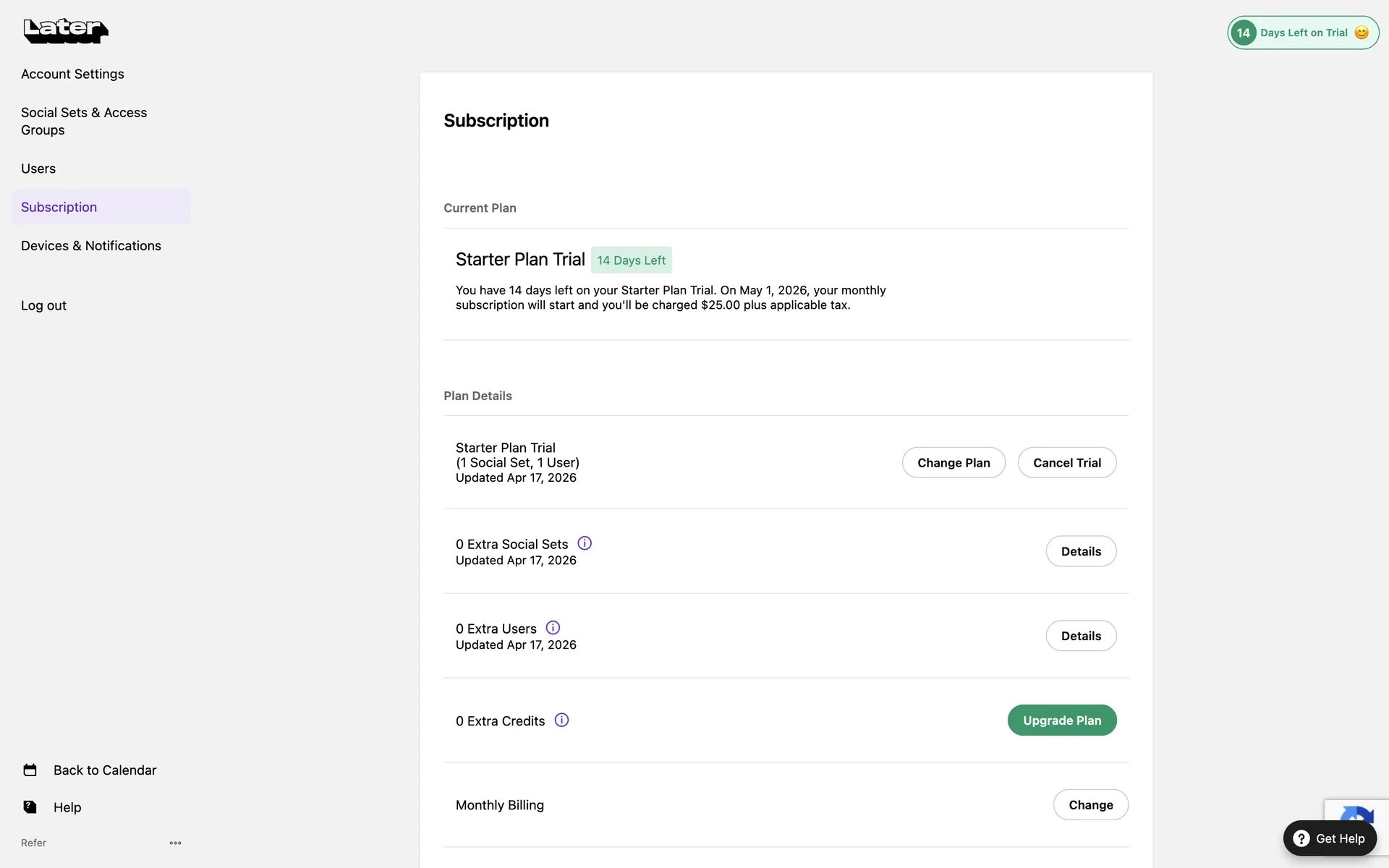Click Change next to Monthly Billing
Viewport: 1389px width, 868px height.
1091,805
